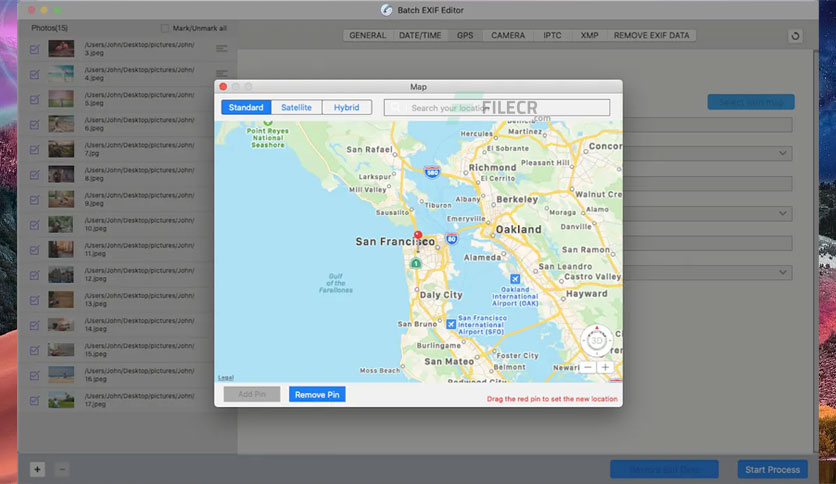Open details icon for 3.jpeg row

221,49
